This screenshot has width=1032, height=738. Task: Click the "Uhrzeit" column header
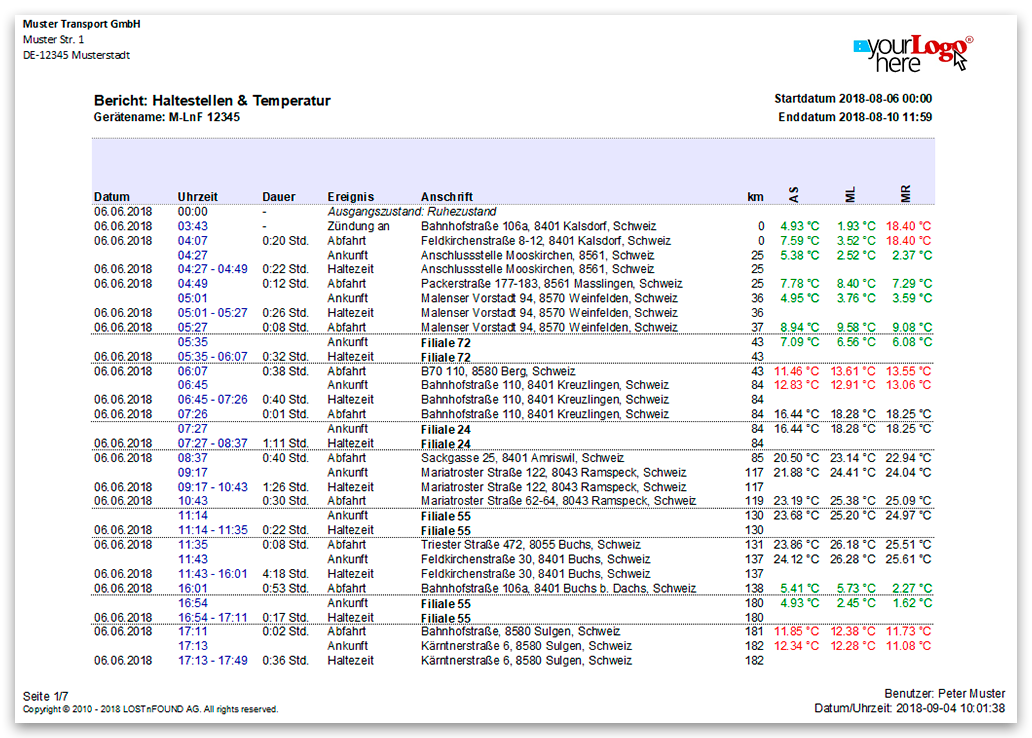(x=197, y=197)
